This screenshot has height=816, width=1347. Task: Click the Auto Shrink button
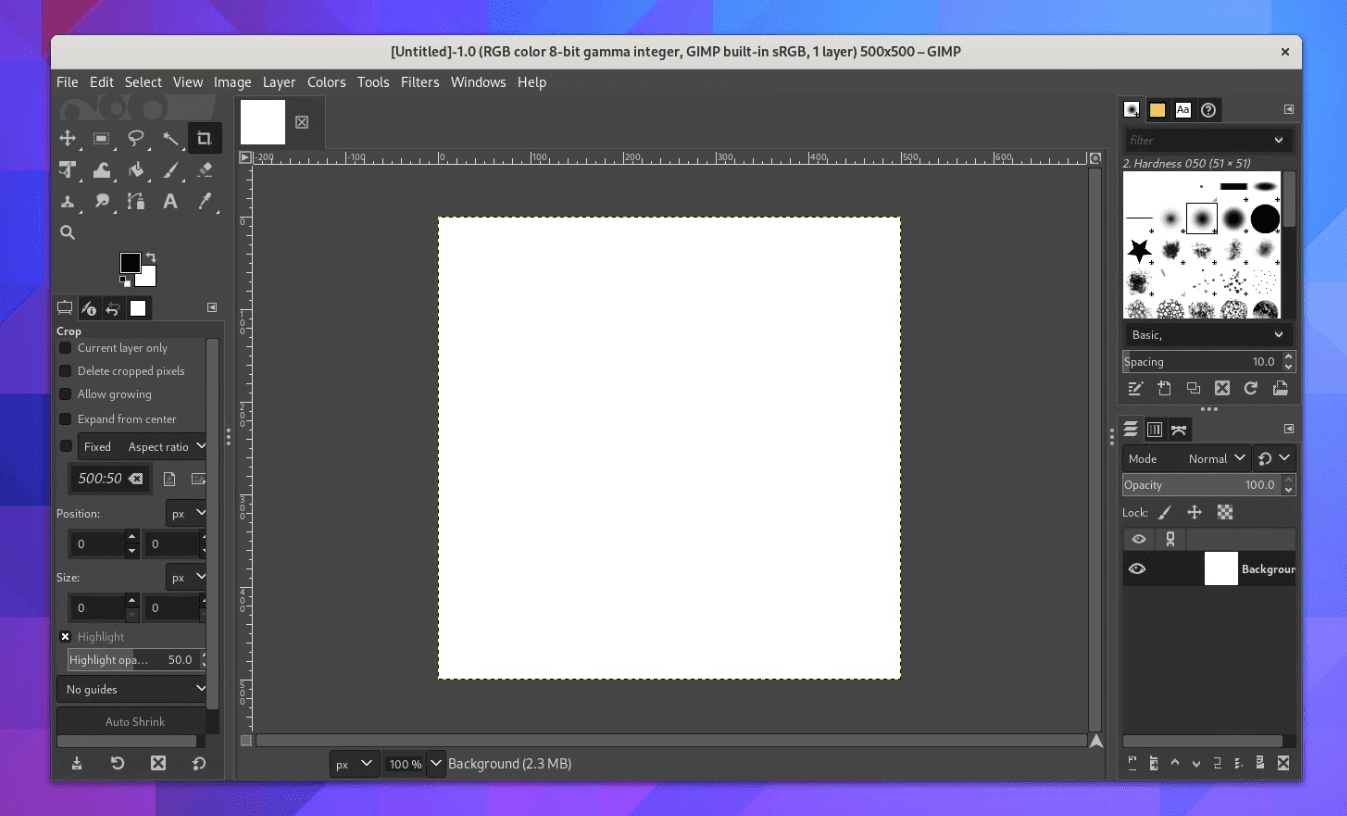[134, 721]
